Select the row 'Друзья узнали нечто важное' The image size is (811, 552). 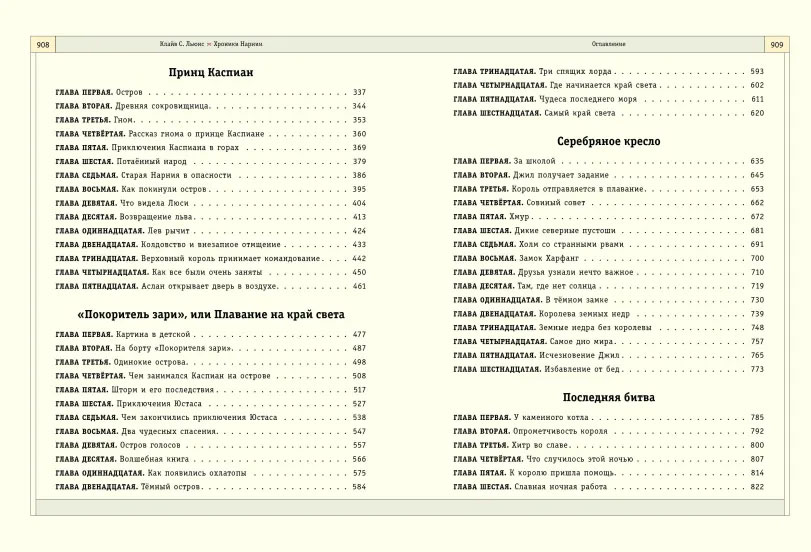coord(609,273)
